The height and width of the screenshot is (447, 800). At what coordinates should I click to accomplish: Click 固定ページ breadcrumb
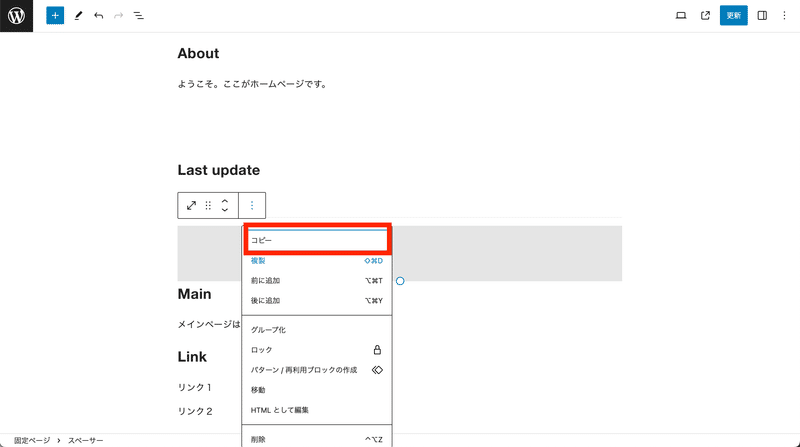tap(32, 440)
